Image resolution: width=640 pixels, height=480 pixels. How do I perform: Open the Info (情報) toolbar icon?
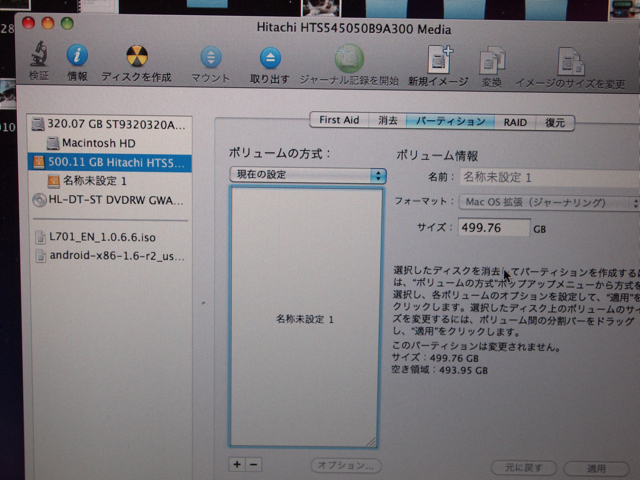point(77,58)
